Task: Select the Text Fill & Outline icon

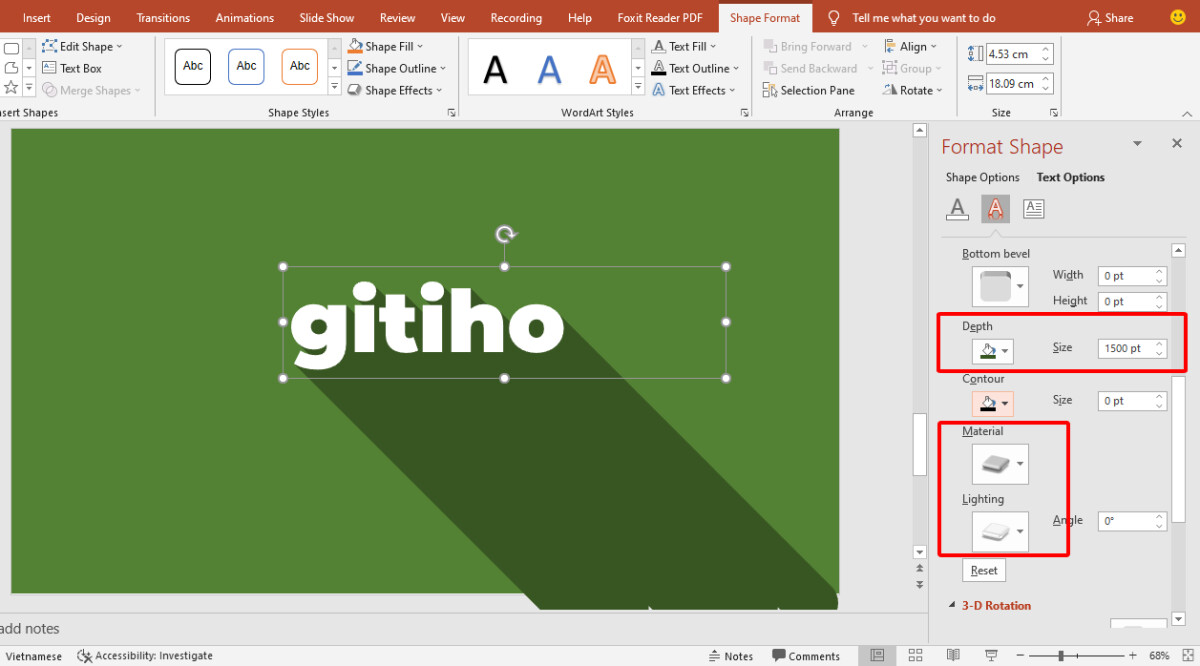Action: [x=957, y=208]
